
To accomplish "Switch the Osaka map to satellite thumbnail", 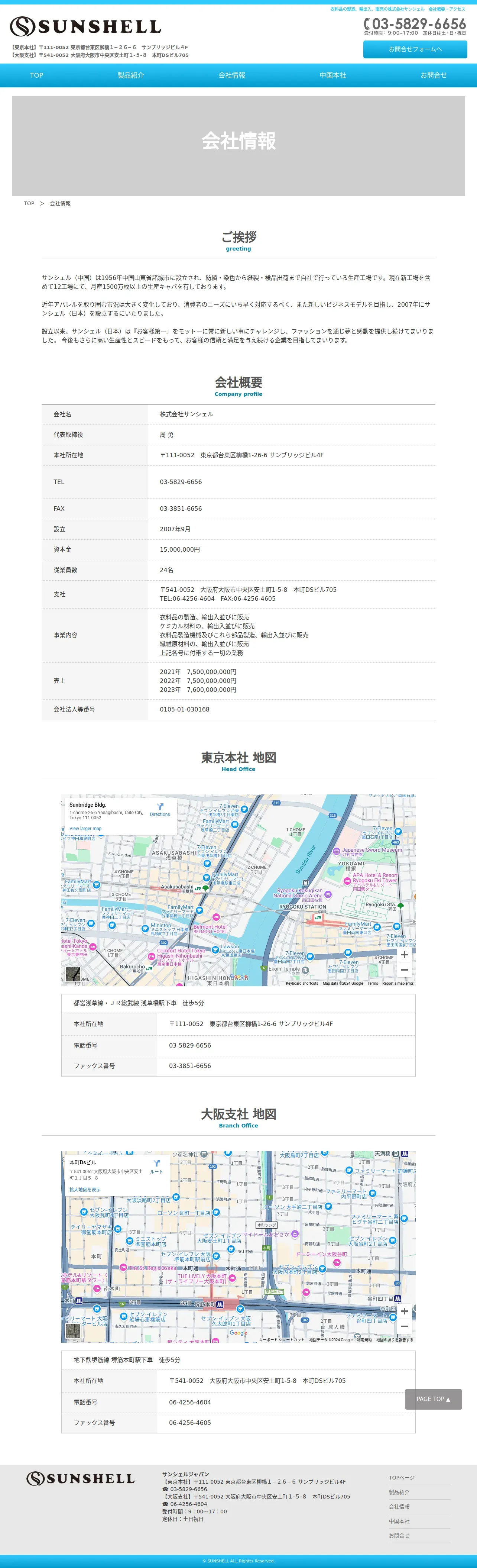I will pos(73,1330).
